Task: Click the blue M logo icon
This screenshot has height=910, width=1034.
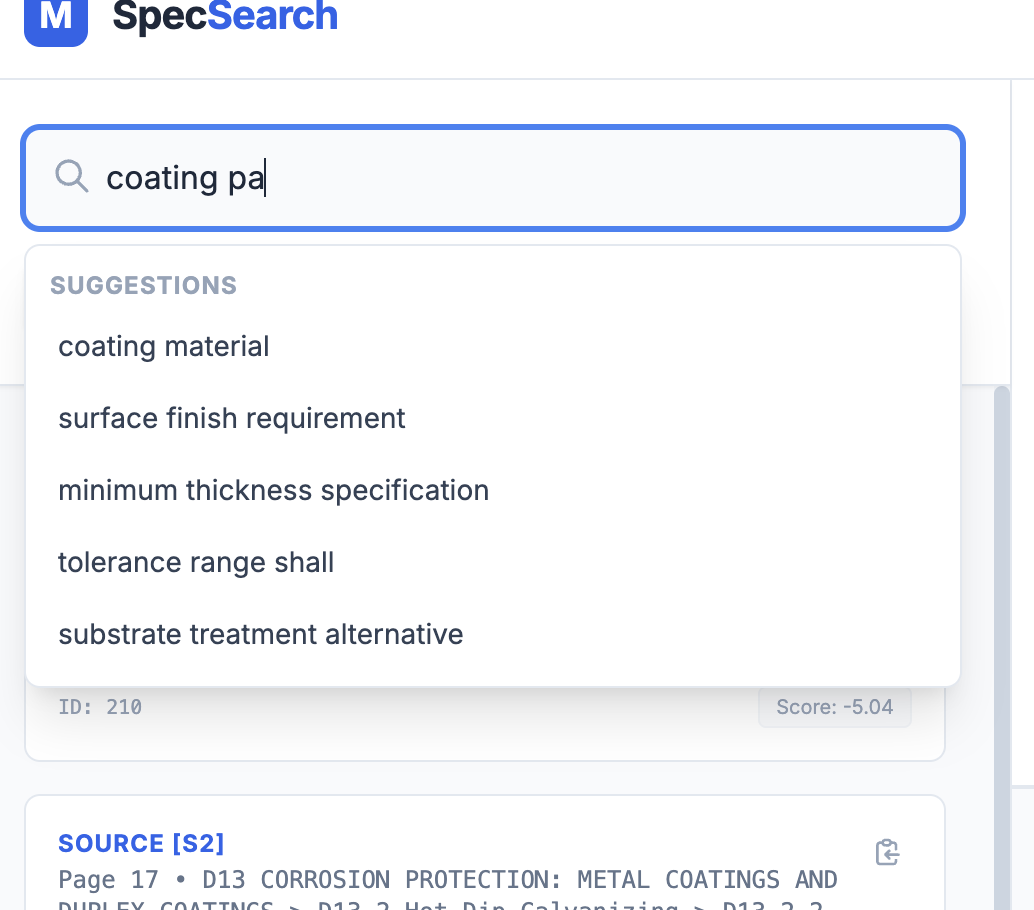Action: tap(55, 18)
